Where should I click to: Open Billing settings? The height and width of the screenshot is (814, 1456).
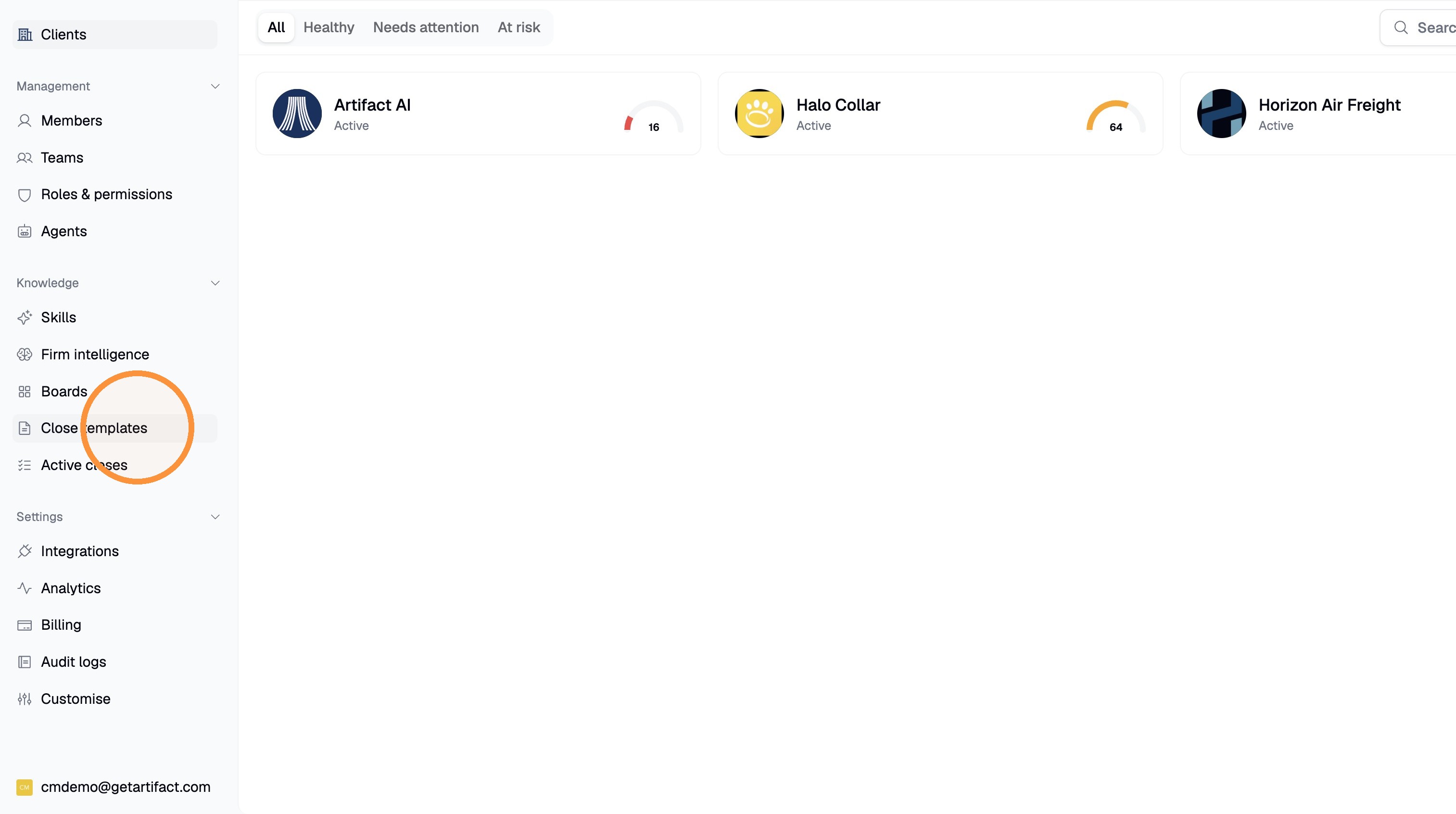(x=115, y=625)
